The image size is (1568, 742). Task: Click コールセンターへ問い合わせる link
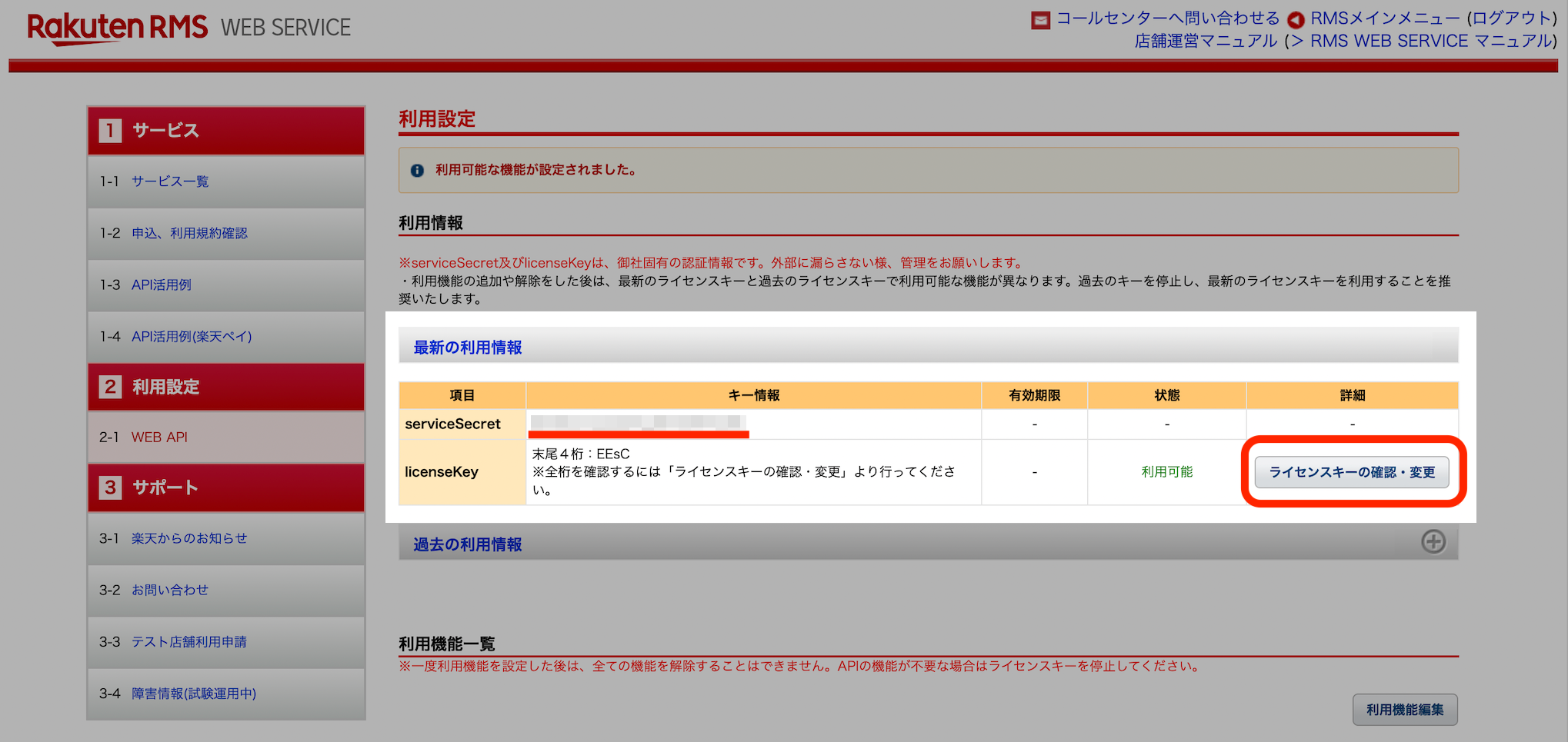click(x=1167, y=18)
